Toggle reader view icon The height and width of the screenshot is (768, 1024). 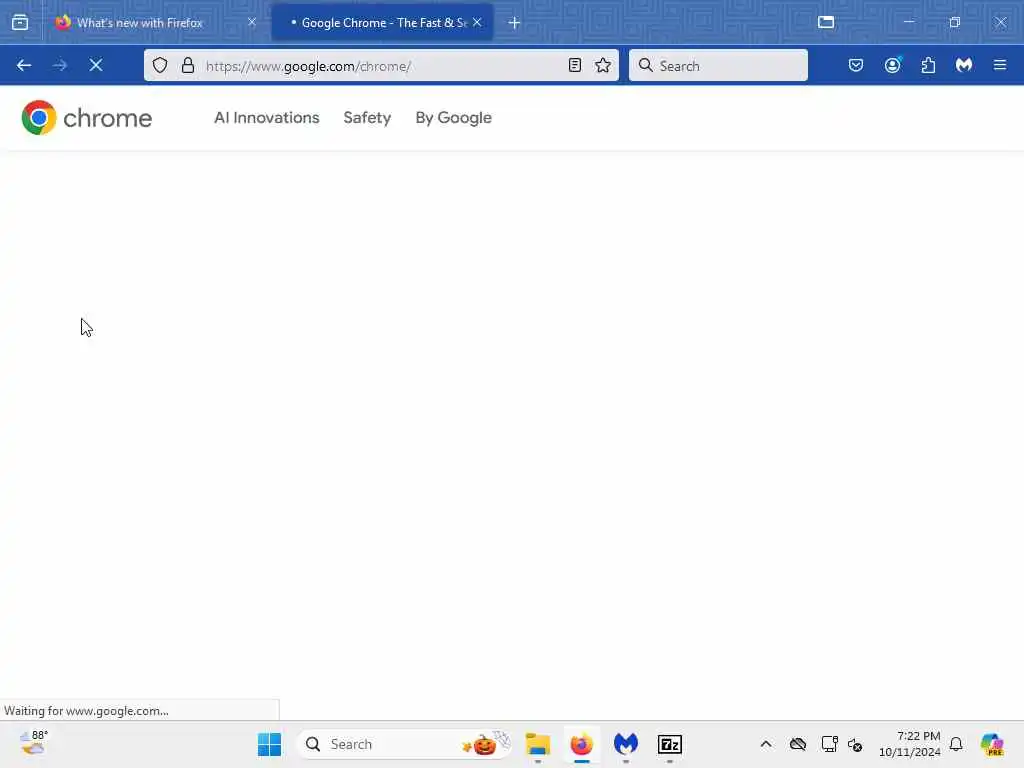575,65
